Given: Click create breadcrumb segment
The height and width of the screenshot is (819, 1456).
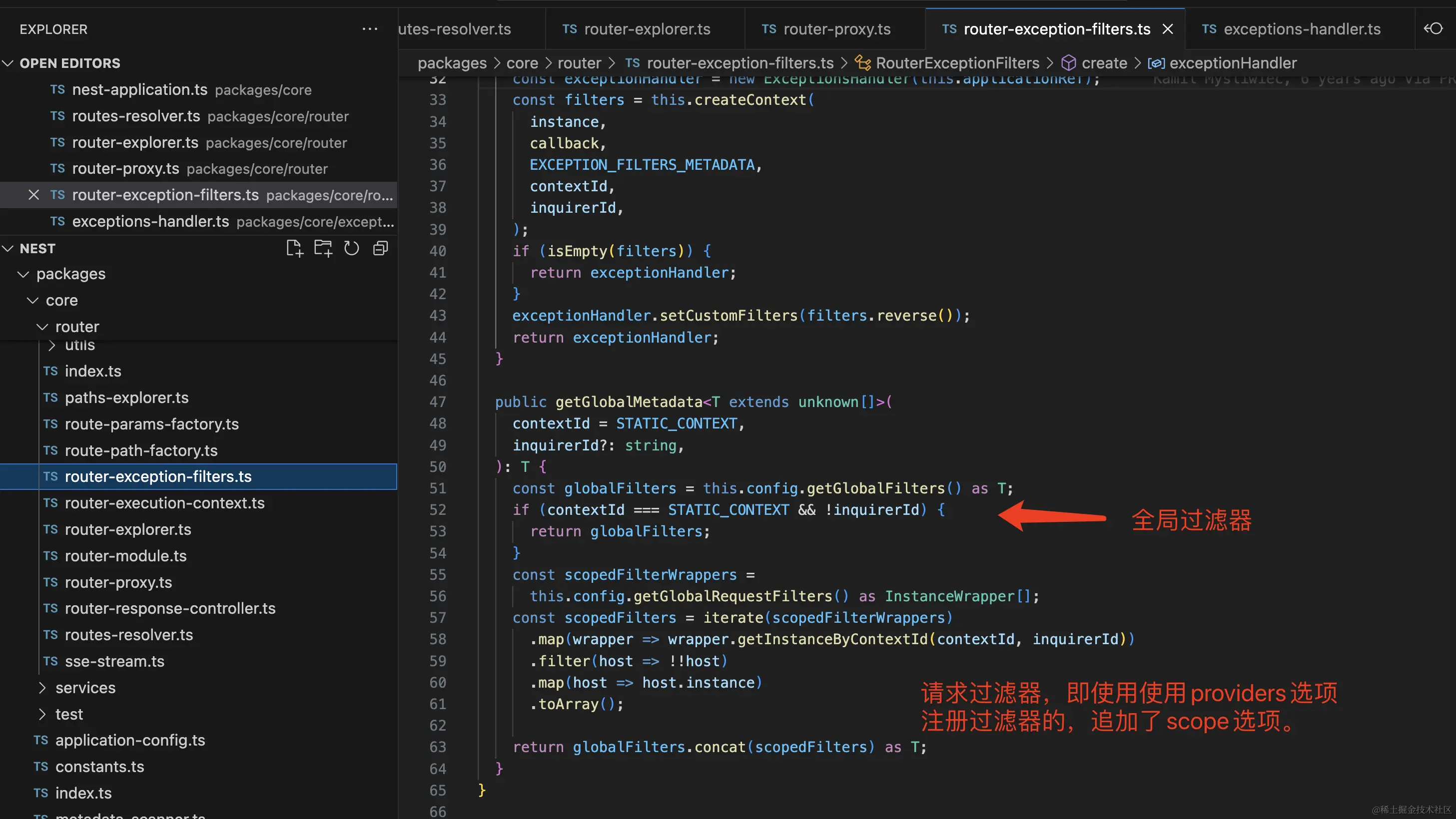Looking at the screenshot, I should click(1104, 63).
